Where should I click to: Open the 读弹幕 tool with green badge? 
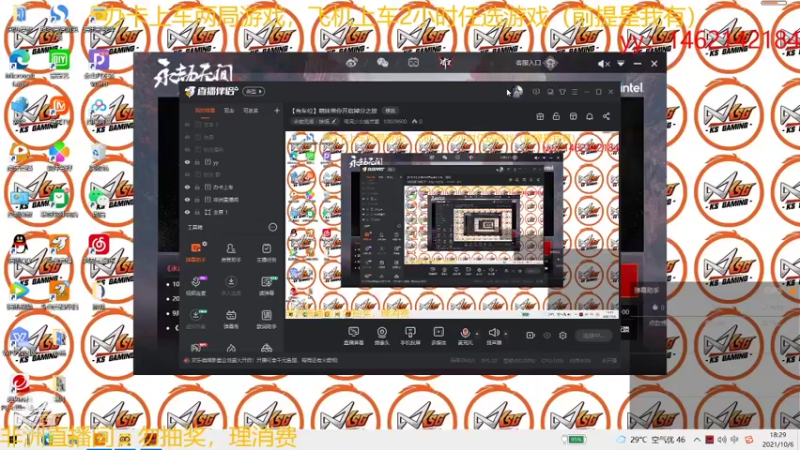click(x=266, y=286)
